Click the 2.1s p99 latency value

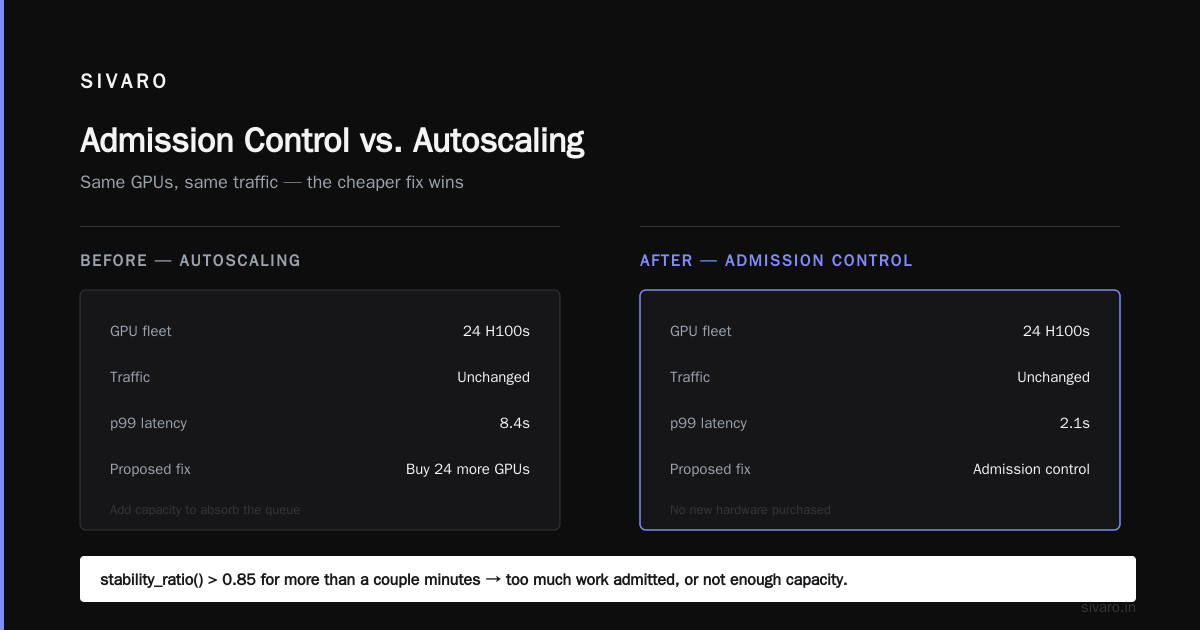tap(1075, 423)
